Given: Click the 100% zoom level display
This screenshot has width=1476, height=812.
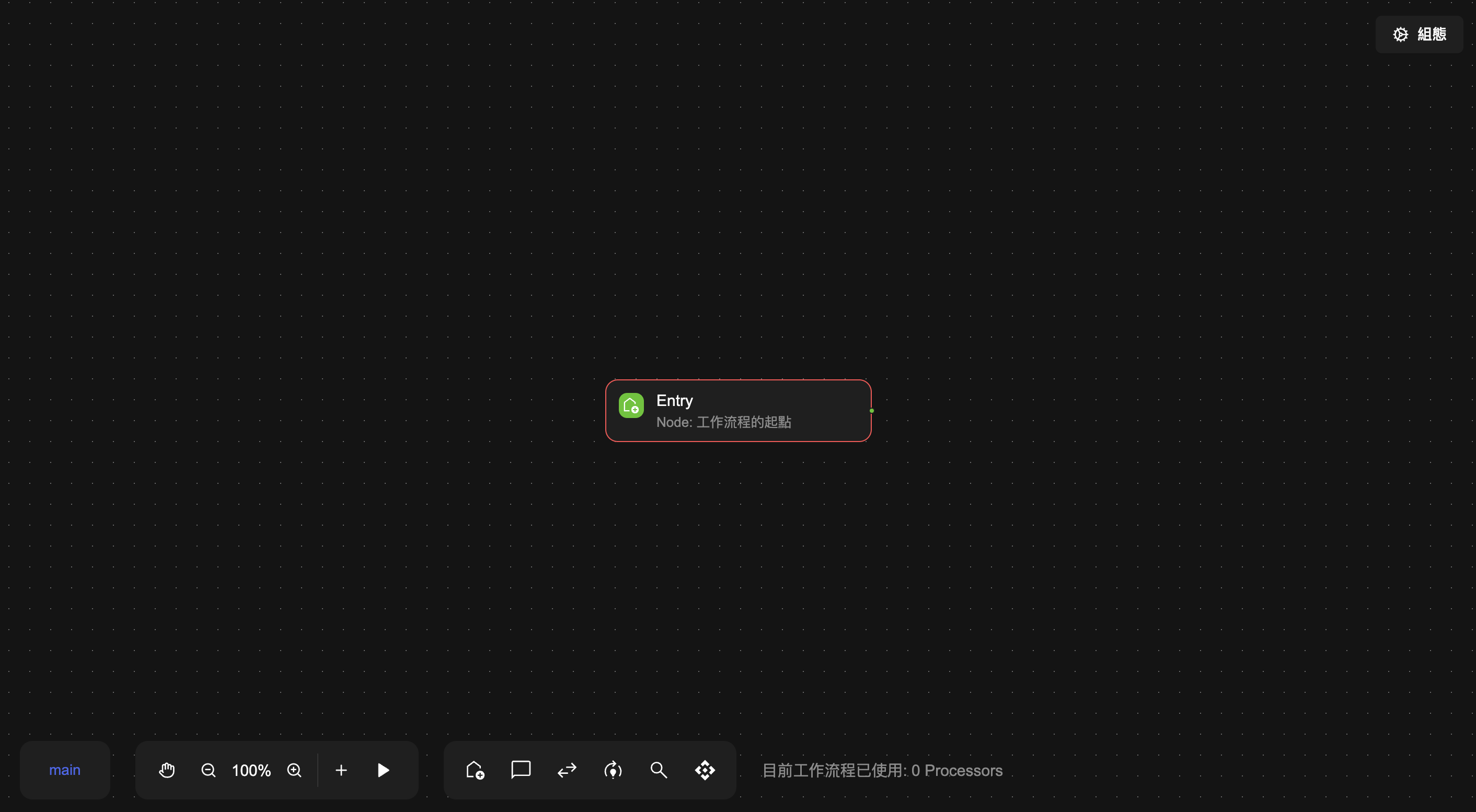Looking at the screenshot, I should click(250, 770).
